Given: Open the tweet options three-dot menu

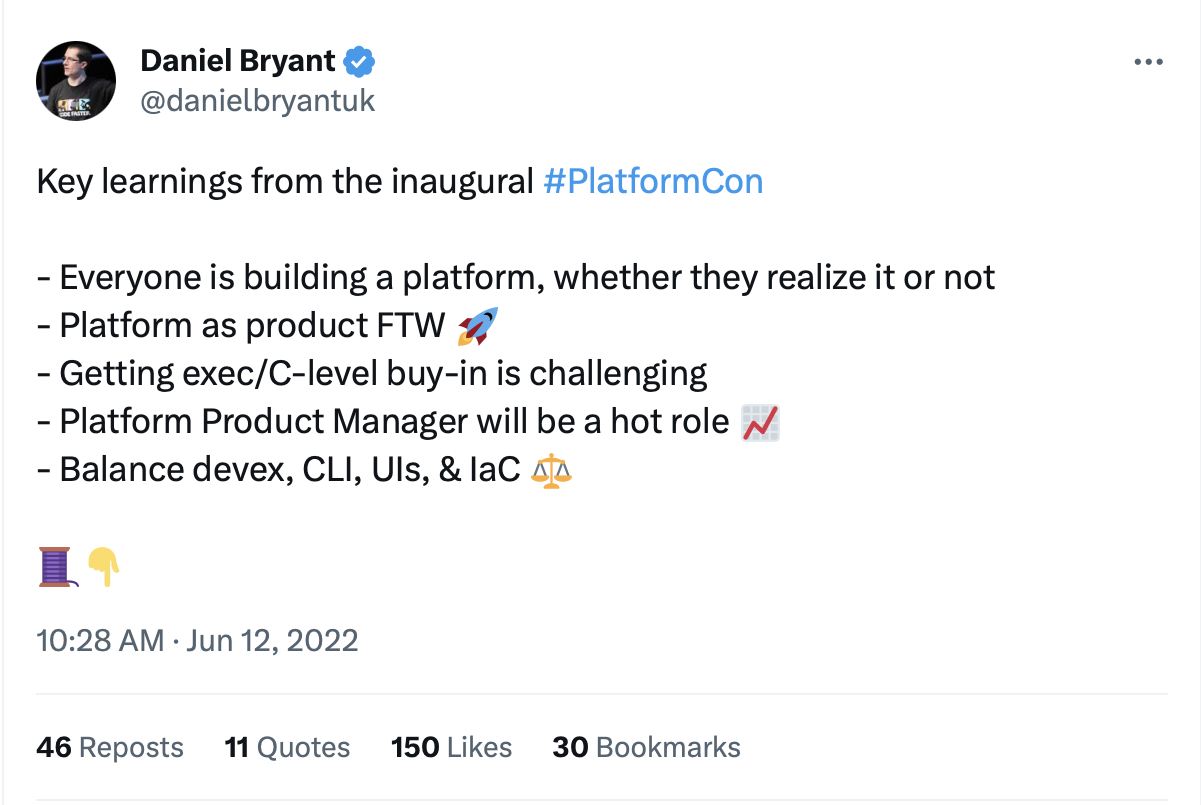Looking at the screenshot, I should 1148,61.
